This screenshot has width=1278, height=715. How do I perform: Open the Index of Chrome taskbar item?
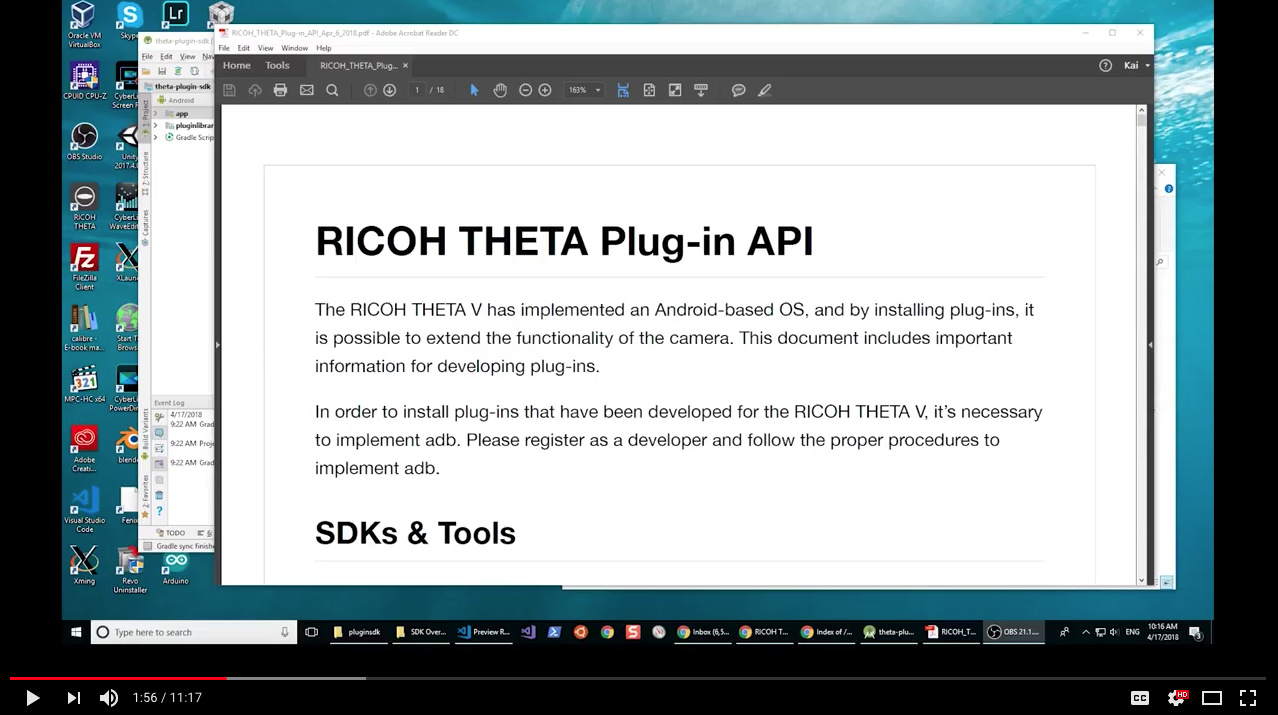click(x=828, y=632)
